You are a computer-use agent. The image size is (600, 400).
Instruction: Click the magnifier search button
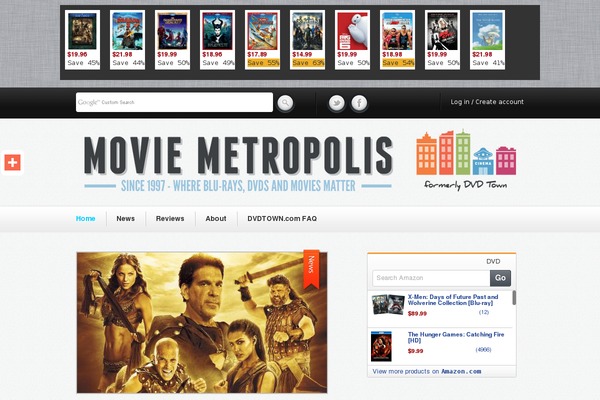point(285,103)
